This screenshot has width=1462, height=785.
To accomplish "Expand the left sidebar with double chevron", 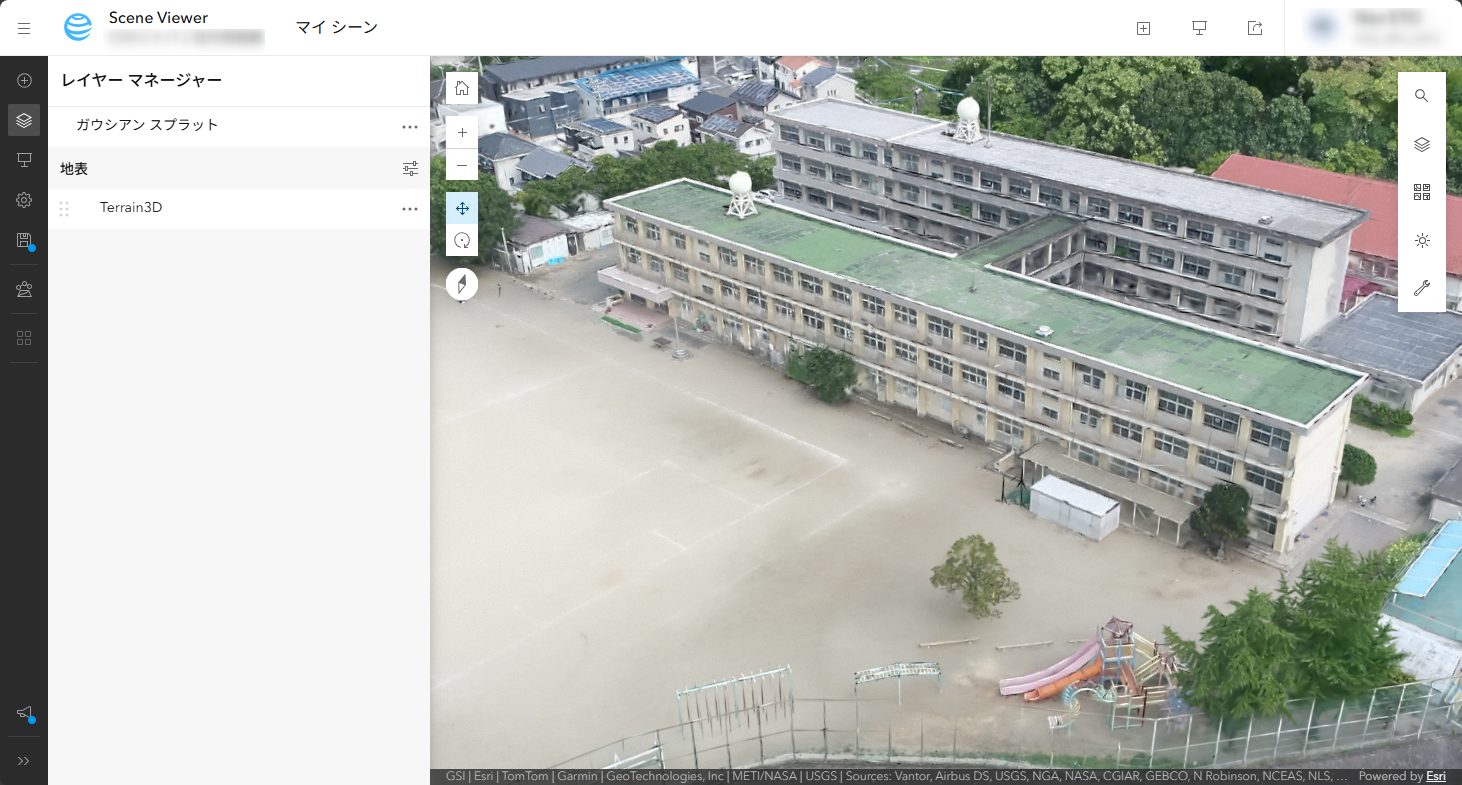I will coord(24,761).
